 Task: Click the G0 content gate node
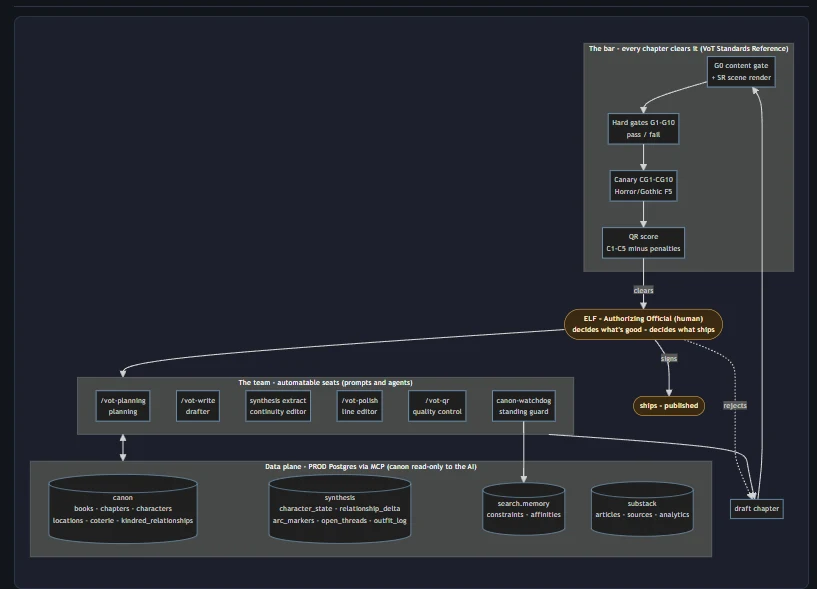pos(741,71)
